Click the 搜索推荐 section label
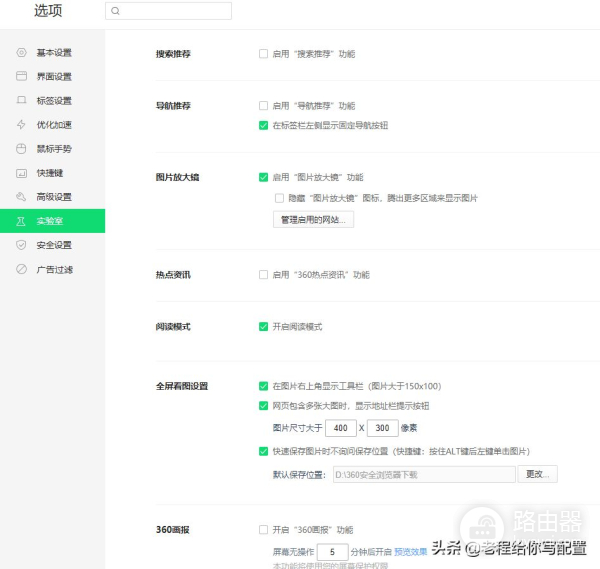Image resolution: width=600 pixels, height=569 pixels. (x=173, y=54)
